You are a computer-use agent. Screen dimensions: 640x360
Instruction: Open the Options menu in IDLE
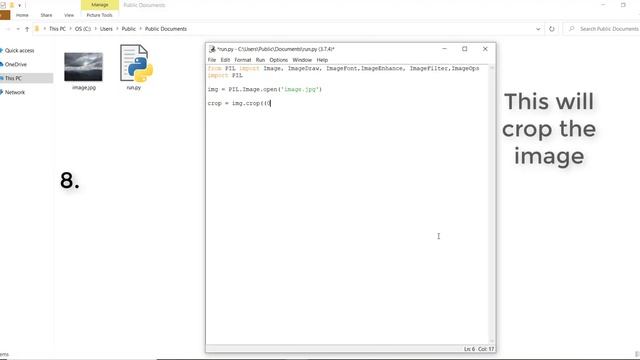[x=278, y=60]
